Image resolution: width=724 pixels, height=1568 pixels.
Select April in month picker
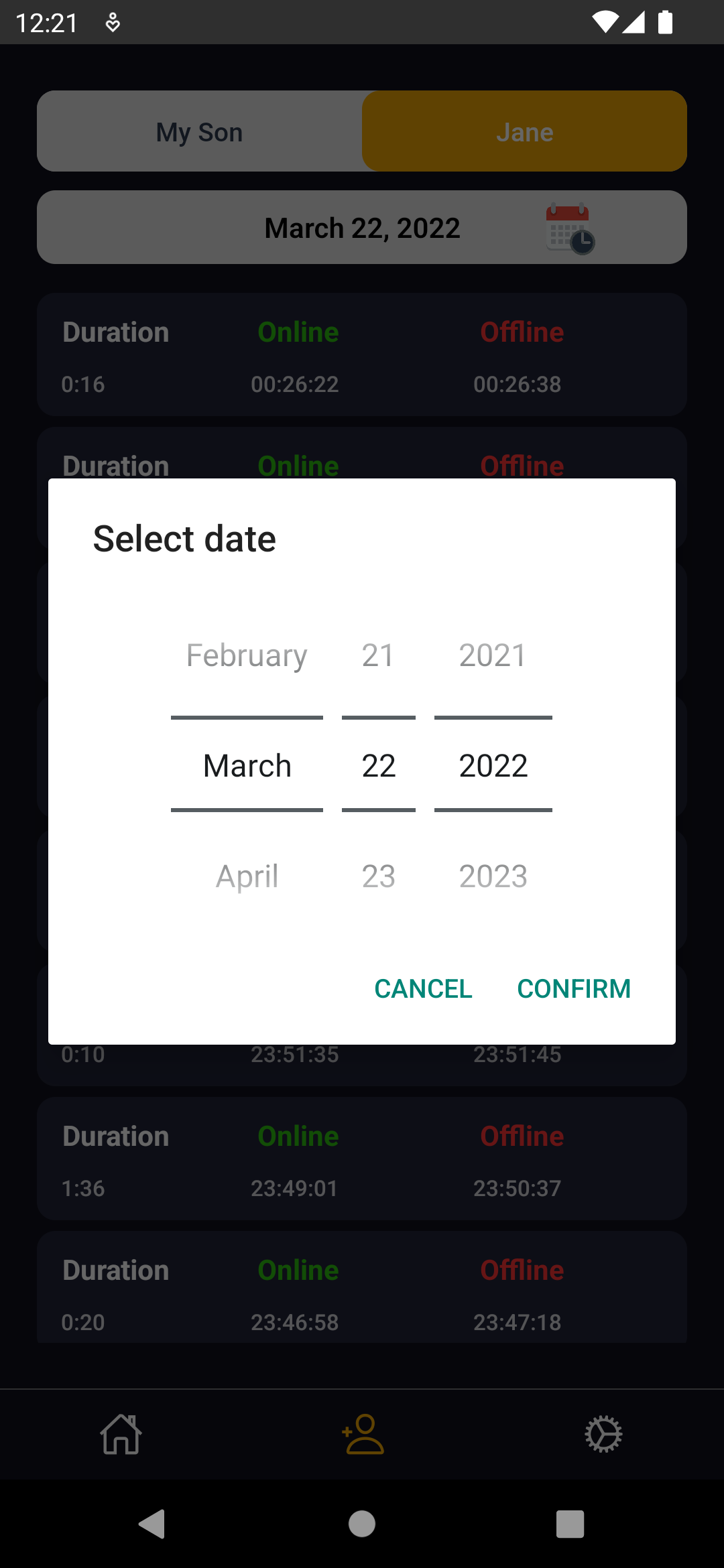click(247, 876)
